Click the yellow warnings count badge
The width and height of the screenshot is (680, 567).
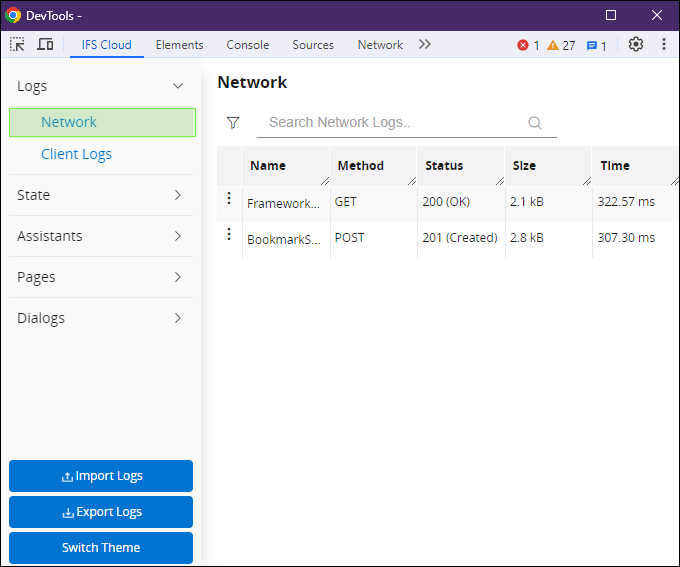pos(561,45)
